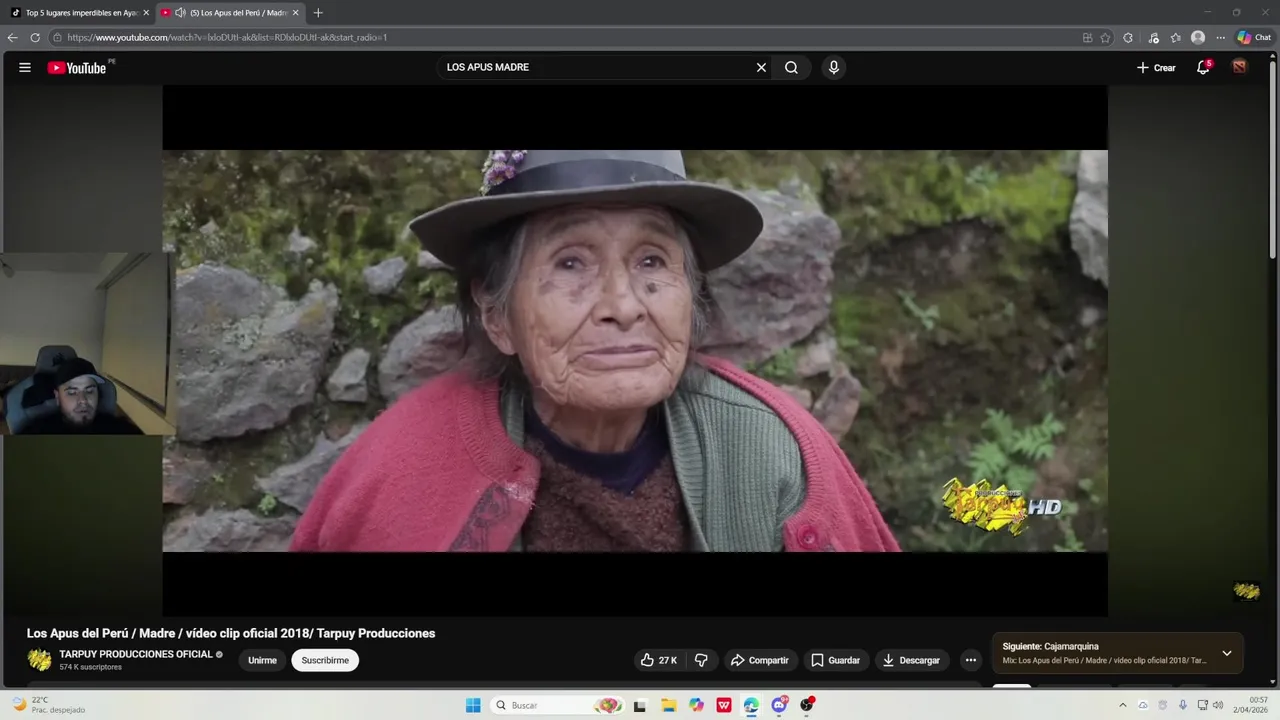Open browser extensions puzzle icon
The width and height of the screenshot is (1280, 720).
(1128, 37)
